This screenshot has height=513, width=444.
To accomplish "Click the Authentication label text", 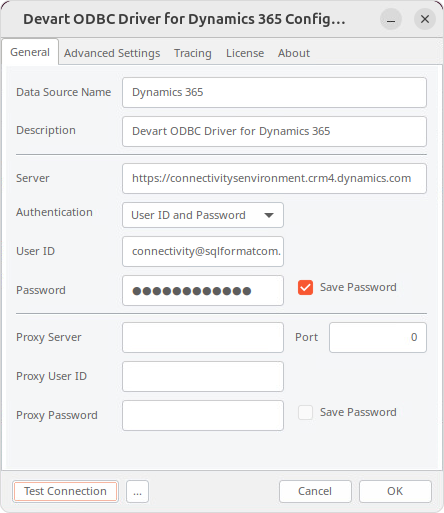I will click(x=54, y=212).
